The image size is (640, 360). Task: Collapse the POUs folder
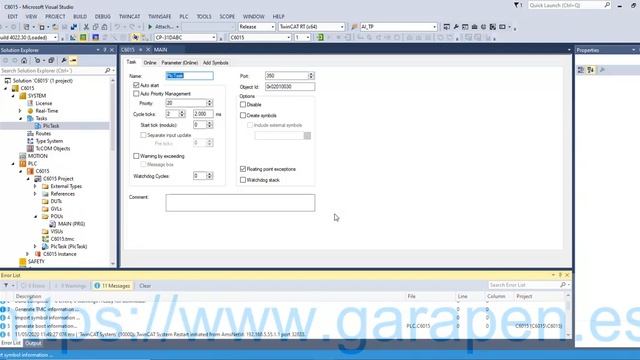pyautogui.click(x=35, y=216)
